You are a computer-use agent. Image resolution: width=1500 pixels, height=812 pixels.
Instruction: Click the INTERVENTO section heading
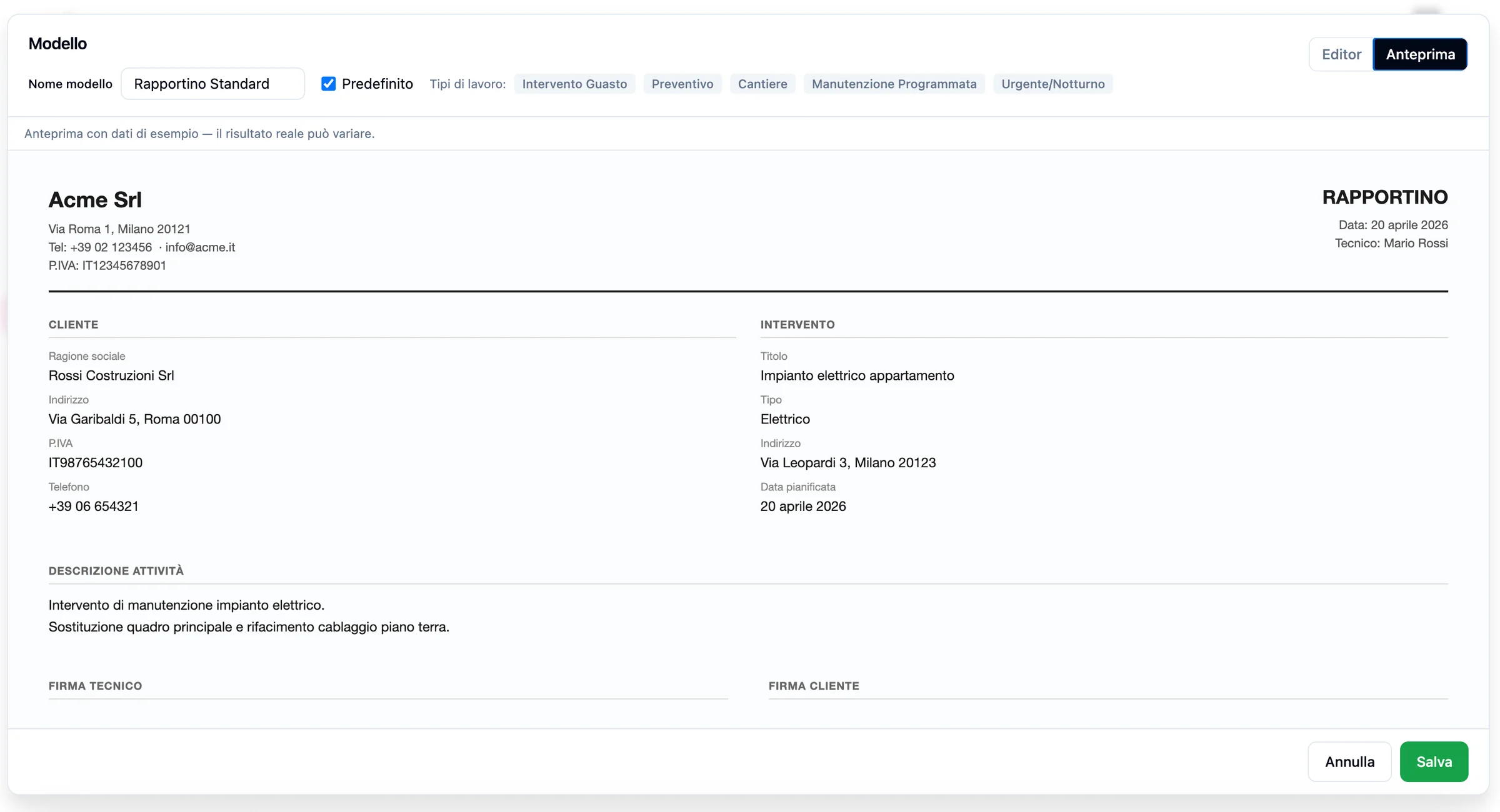tap(797, 325)
